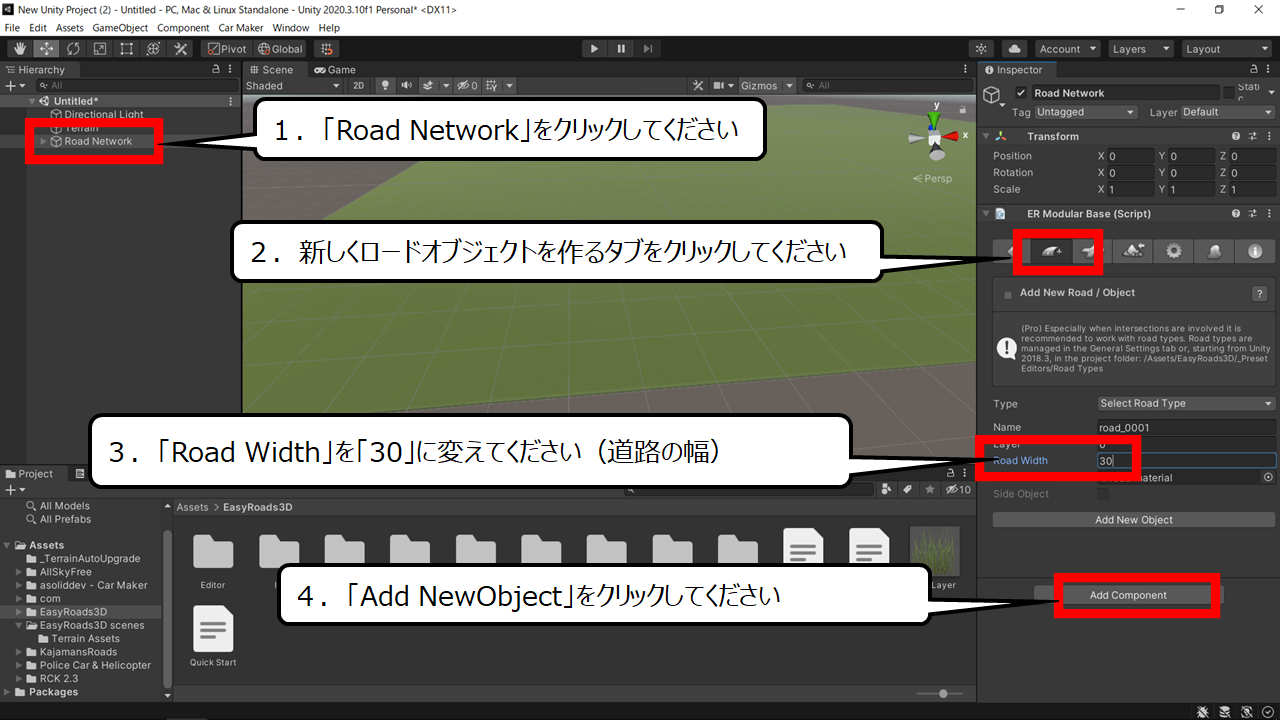Toggle the Hierarchy panel lock

pos(216,70)
